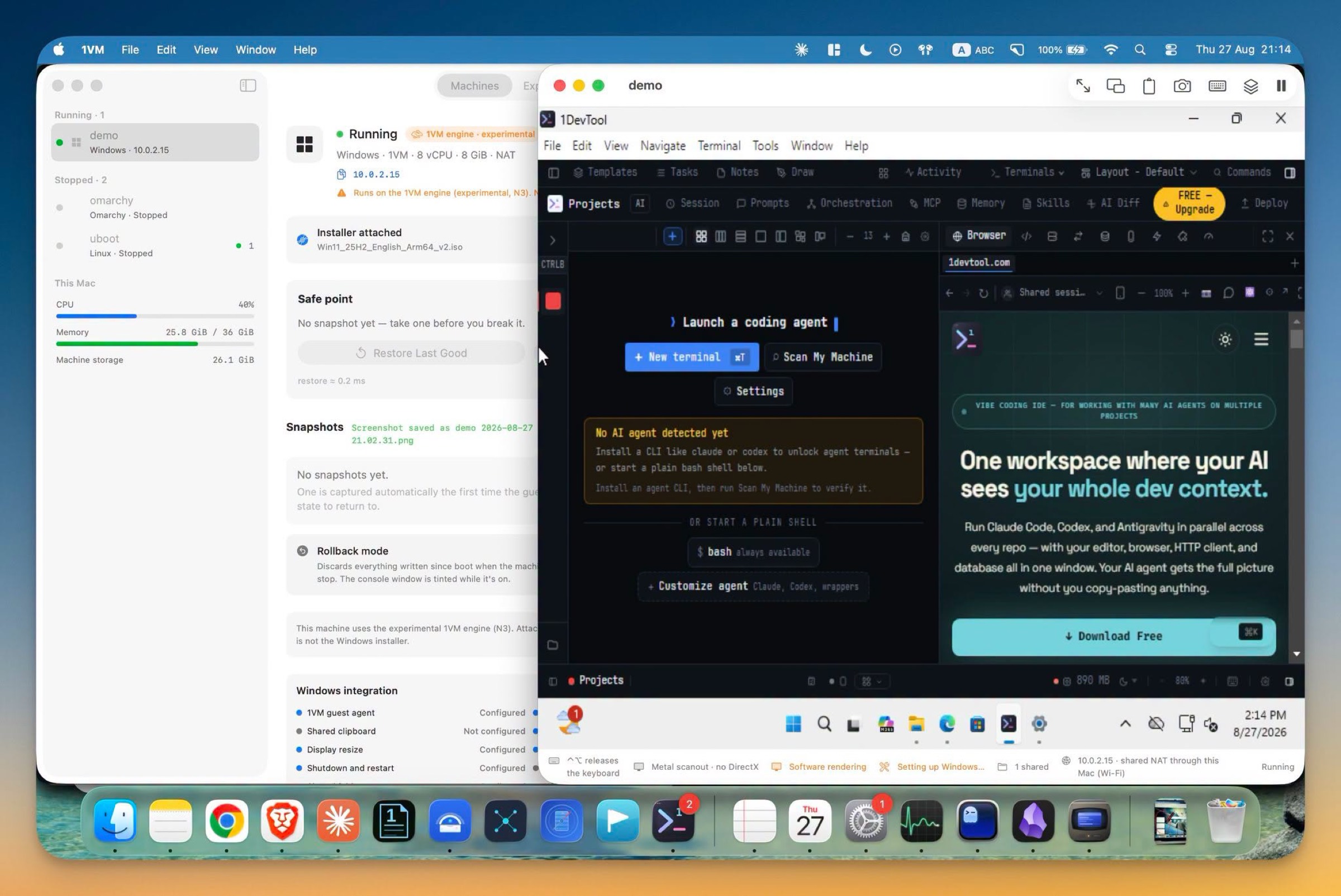Click the screenshot camera icon in demo window

click(x=1182, y=85)
